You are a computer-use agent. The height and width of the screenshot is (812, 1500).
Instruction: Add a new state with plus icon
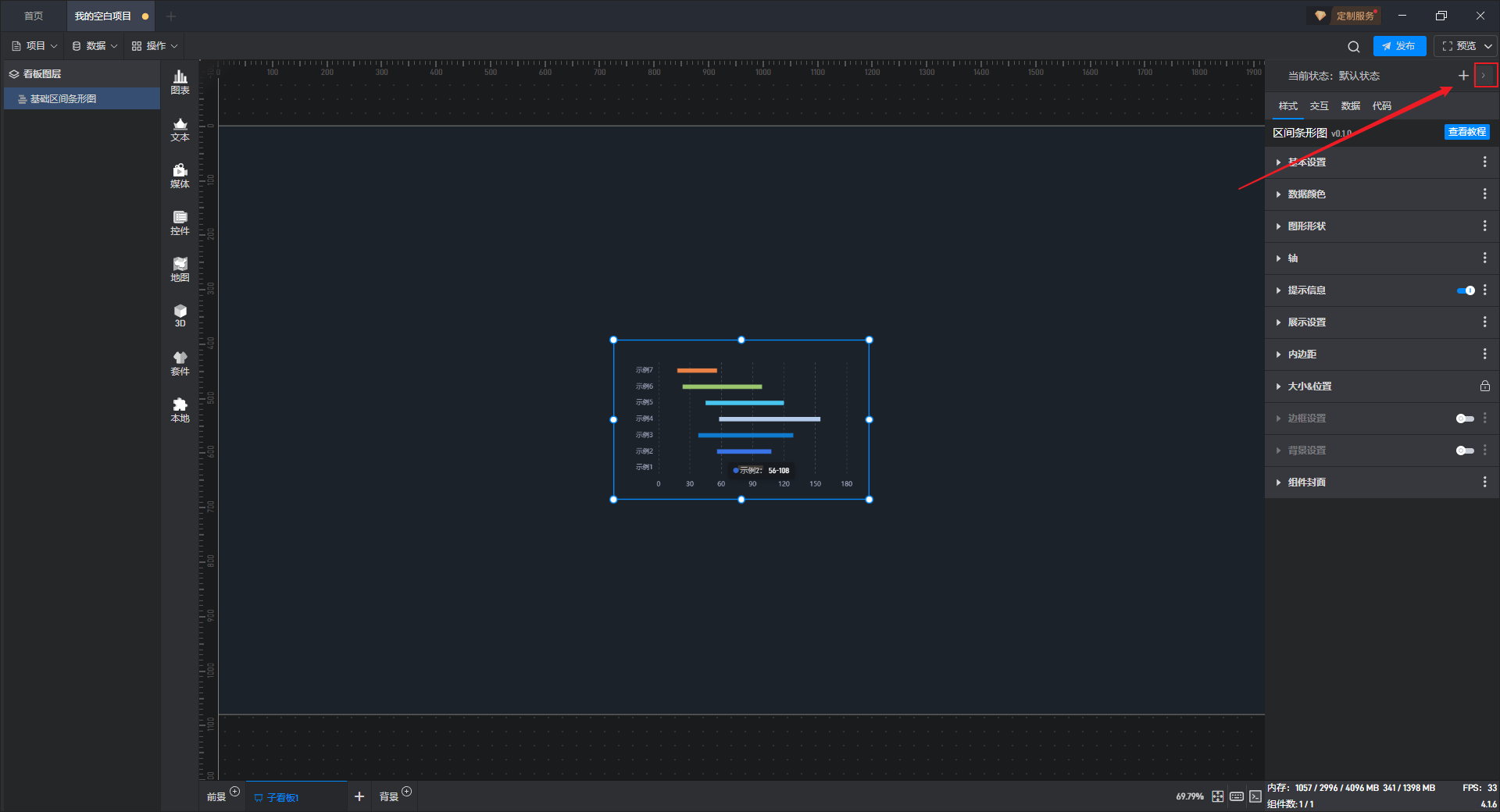[x=1463, y=76]
